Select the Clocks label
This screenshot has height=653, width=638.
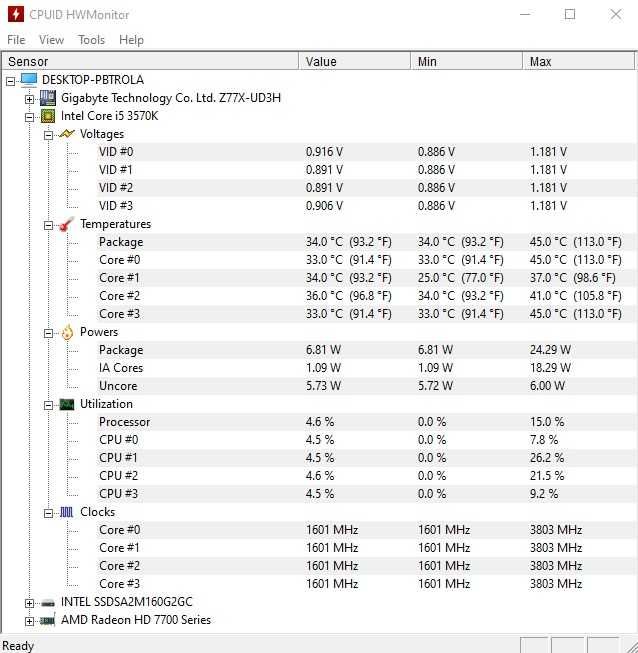[97, 512]
